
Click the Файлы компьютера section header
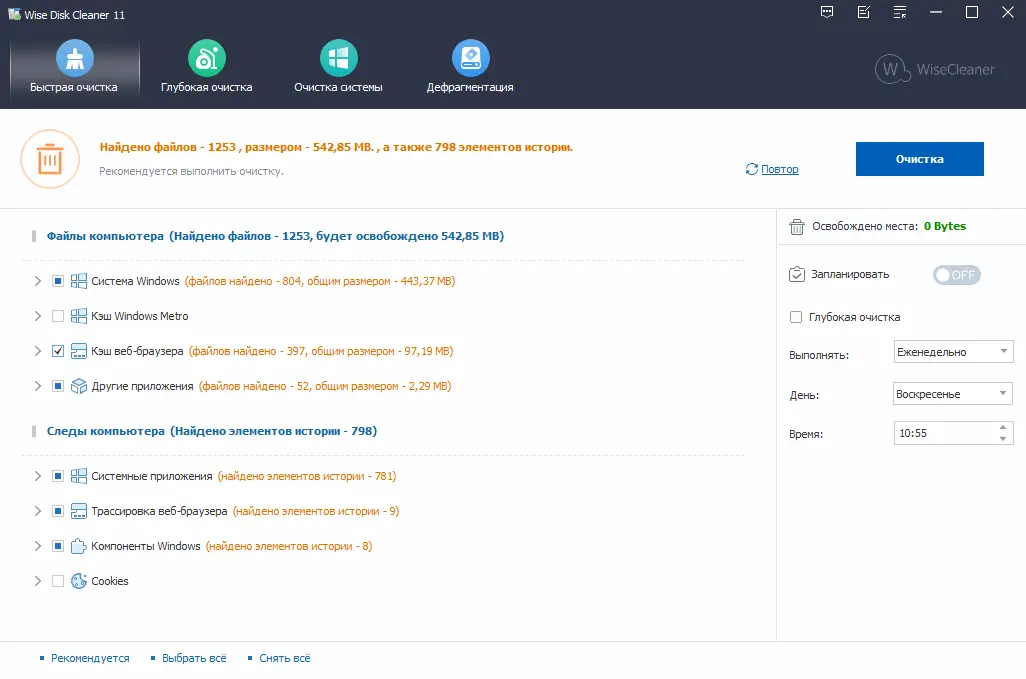coord(275,236)
